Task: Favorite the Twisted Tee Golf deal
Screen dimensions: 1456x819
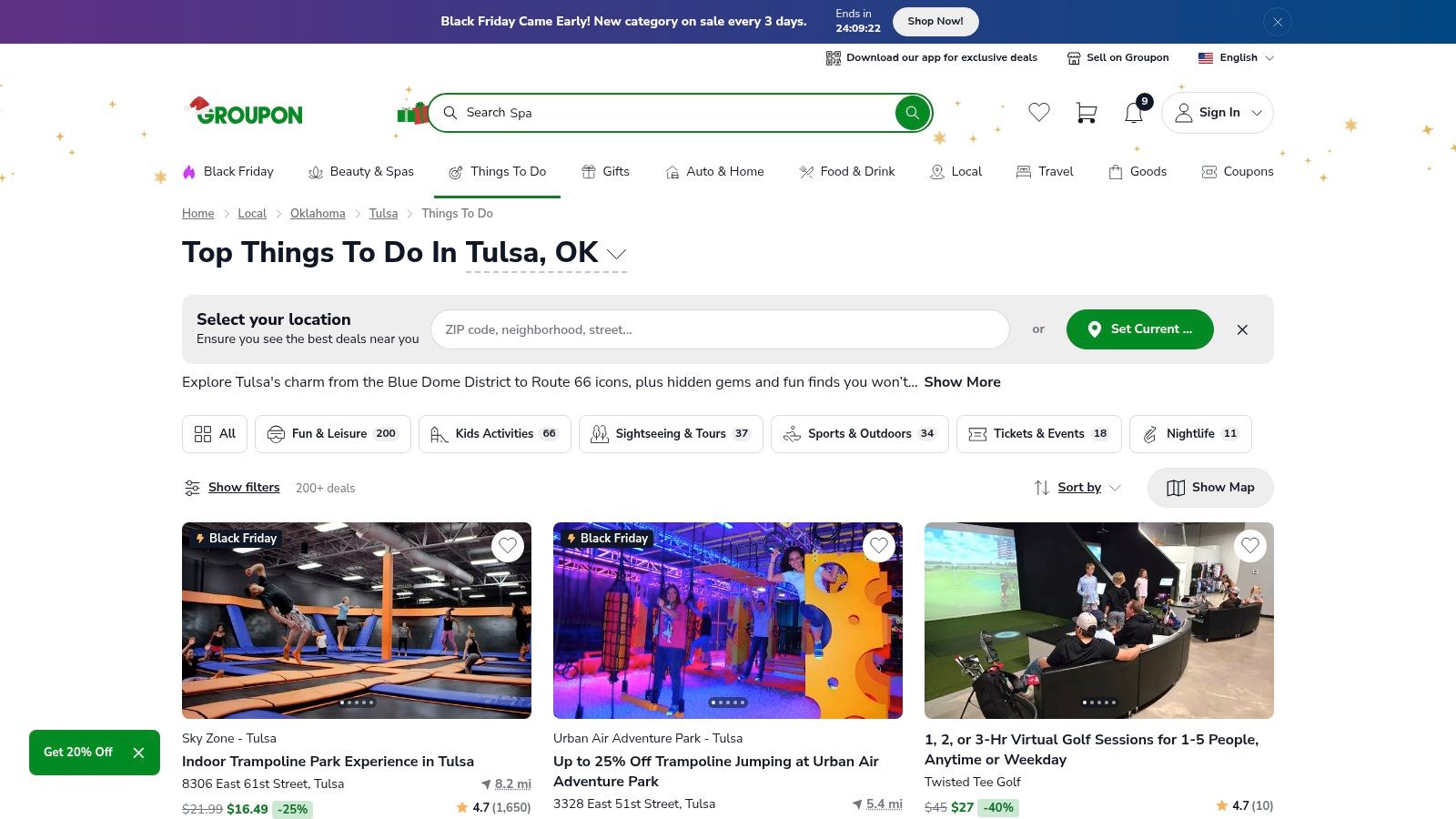Action: point(1249,546)
